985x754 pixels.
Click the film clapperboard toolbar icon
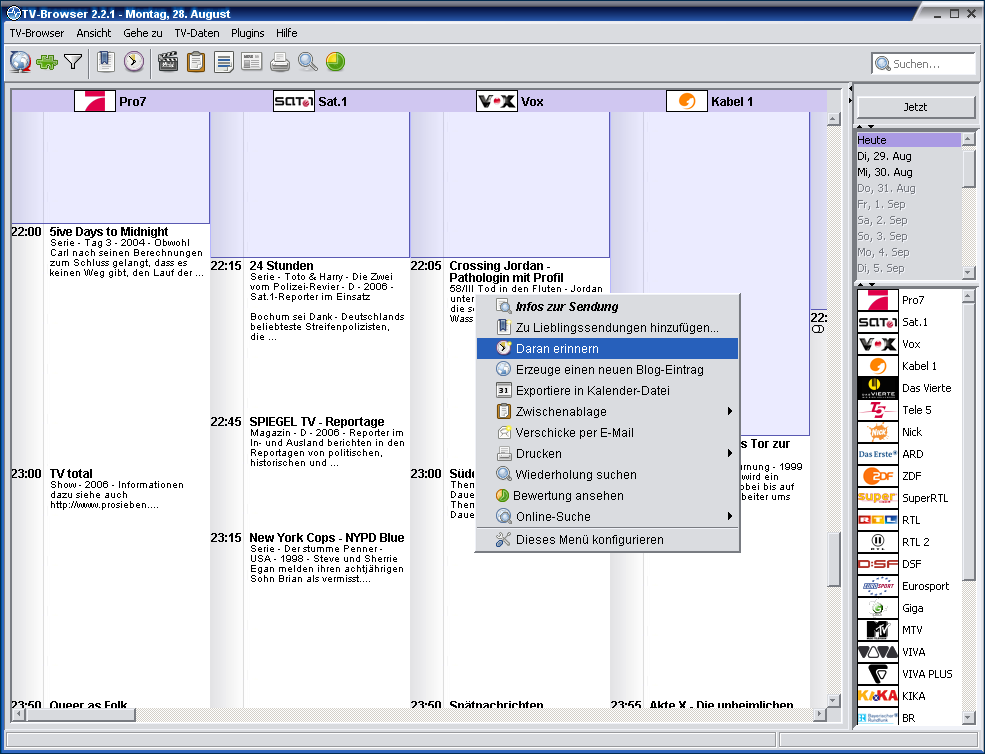168,61
